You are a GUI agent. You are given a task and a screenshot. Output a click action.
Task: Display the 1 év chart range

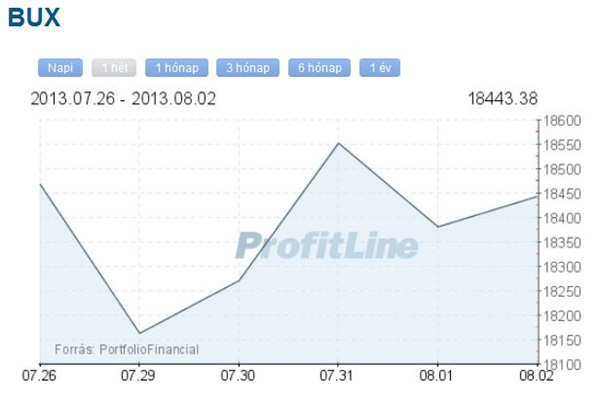click(380, 68)
